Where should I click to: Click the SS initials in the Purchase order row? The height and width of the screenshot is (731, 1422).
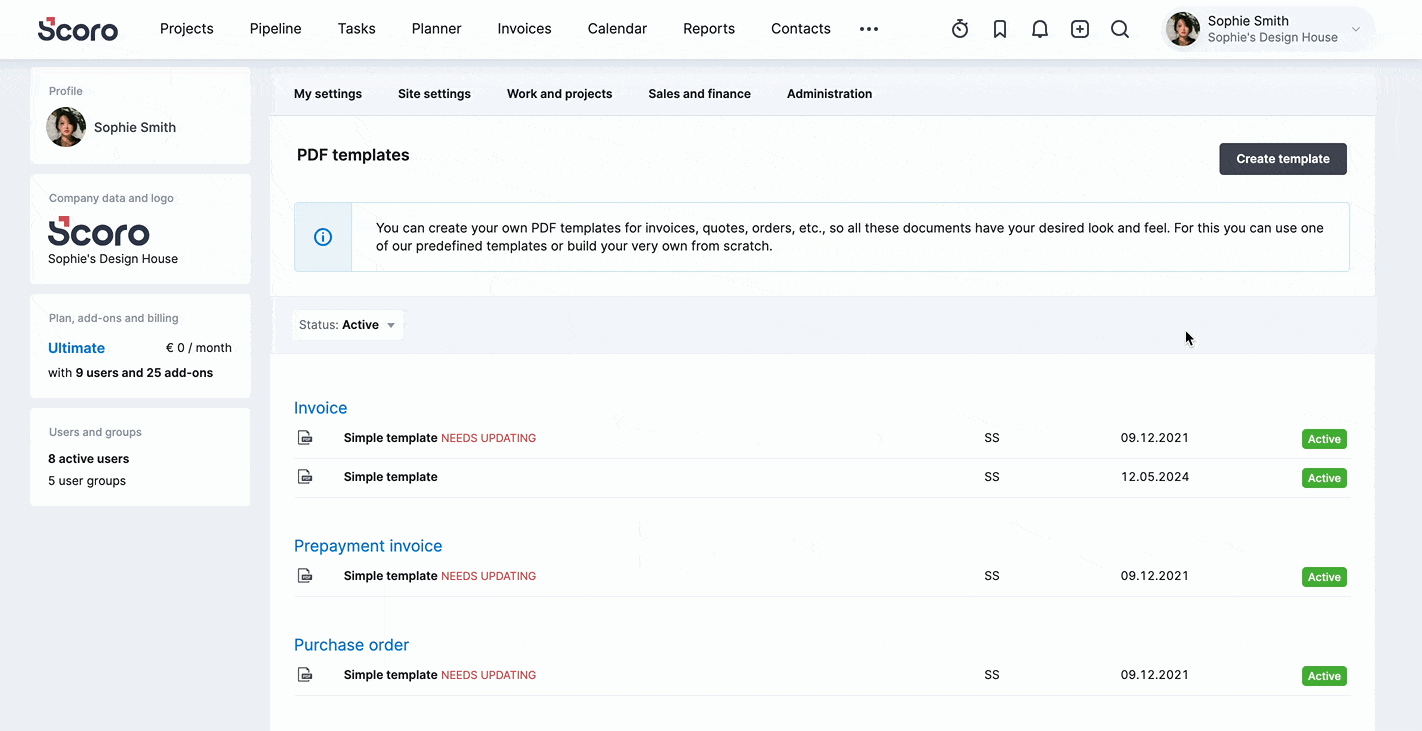click(992, 675)
